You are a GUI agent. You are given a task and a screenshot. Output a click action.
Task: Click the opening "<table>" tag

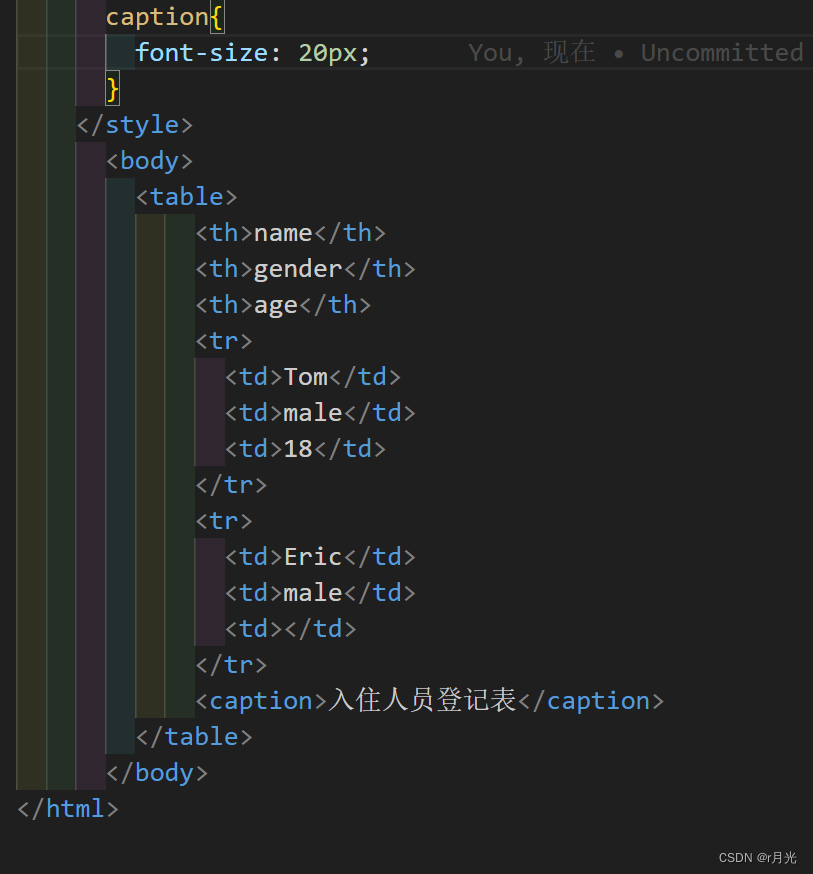coord(186,197)
